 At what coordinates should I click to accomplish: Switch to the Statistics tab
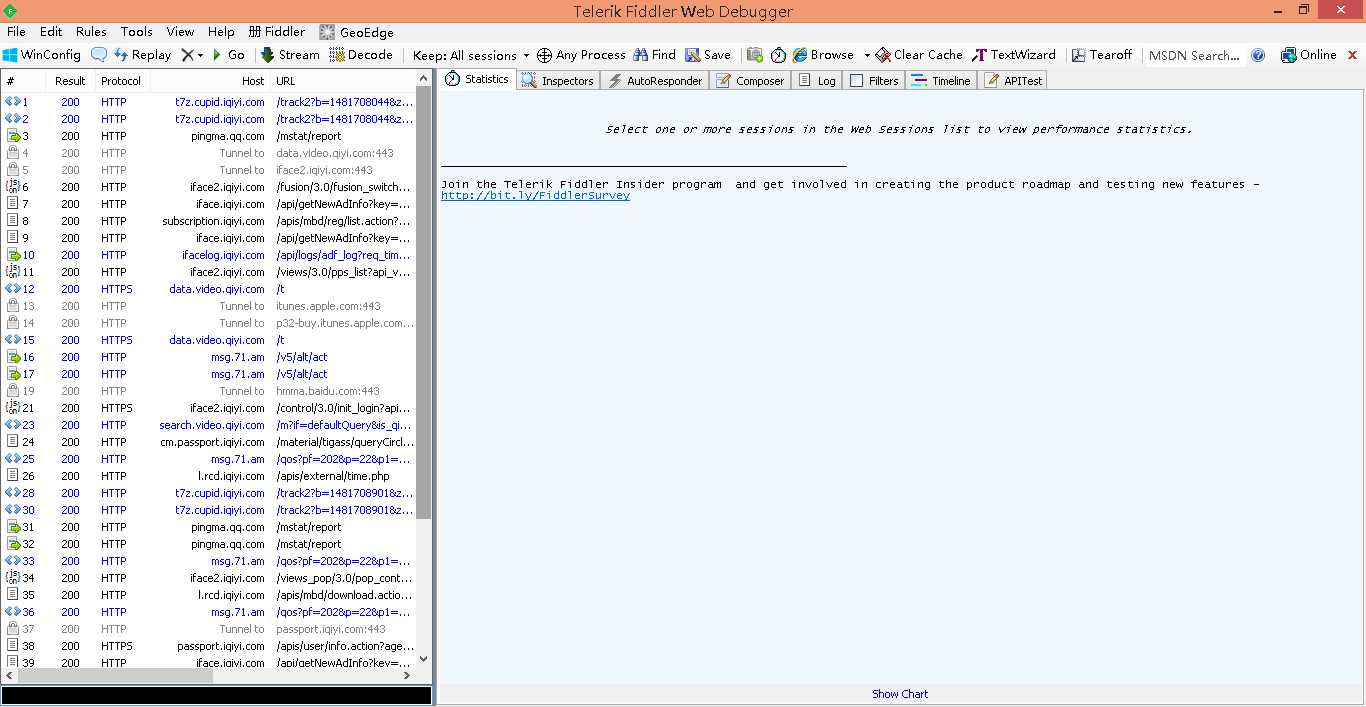click(x=477, y=79)
